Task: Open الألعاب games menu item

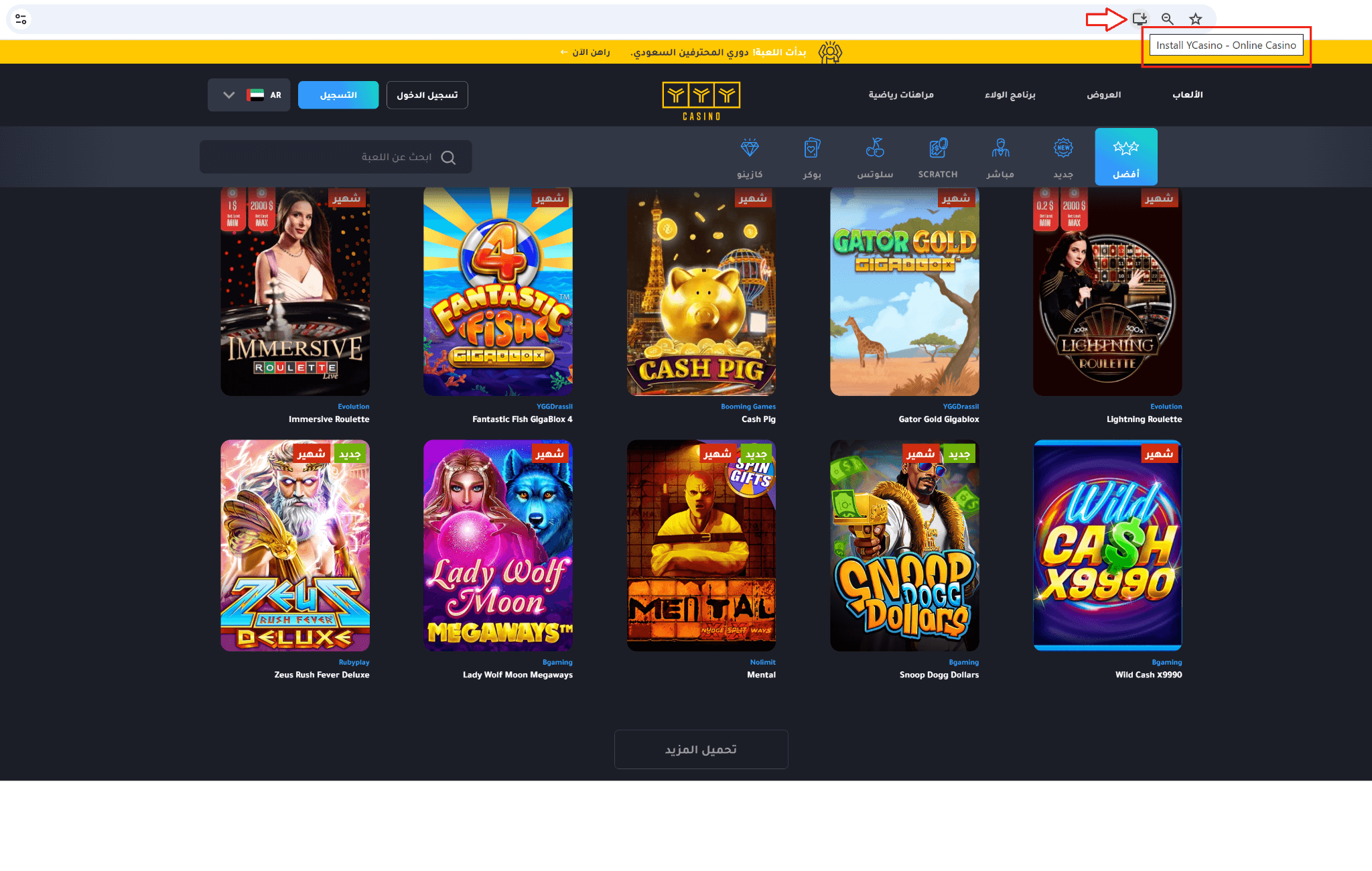Action: (1187, 94)
